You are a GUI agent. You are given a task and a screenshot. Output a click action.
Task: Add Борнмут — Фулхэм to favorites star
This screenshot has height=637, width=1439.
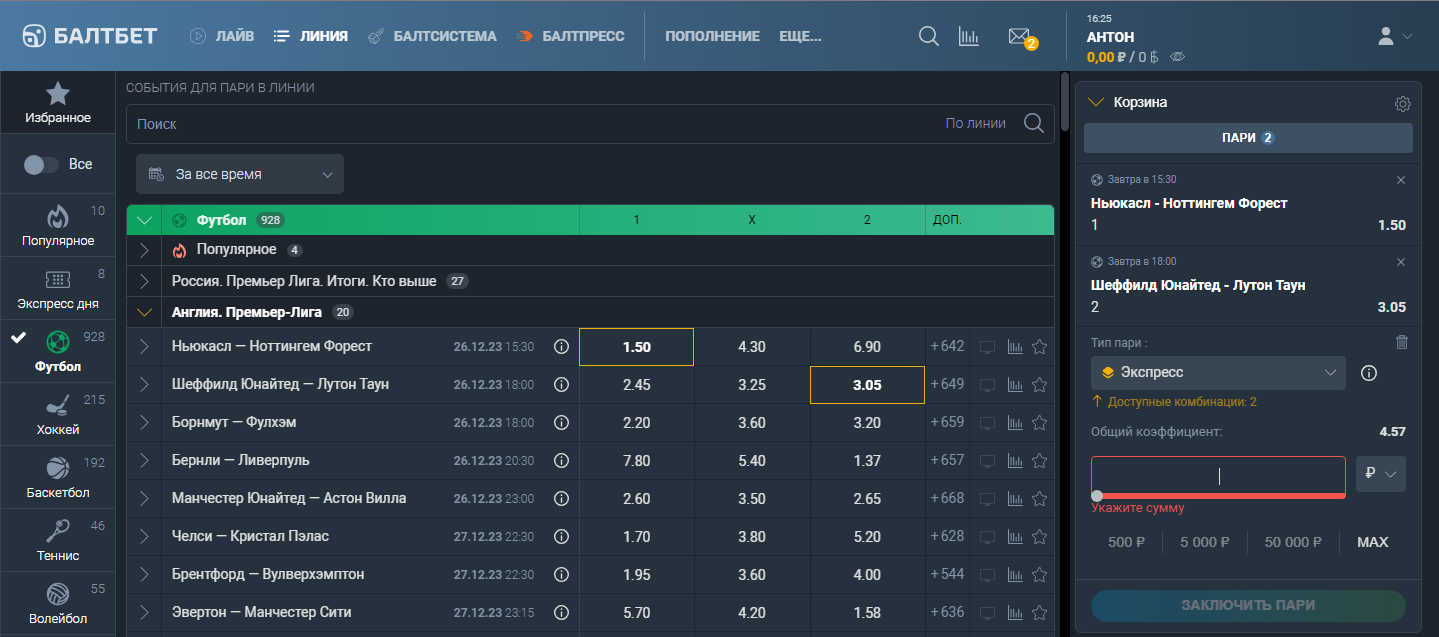tap(1039, 423)
